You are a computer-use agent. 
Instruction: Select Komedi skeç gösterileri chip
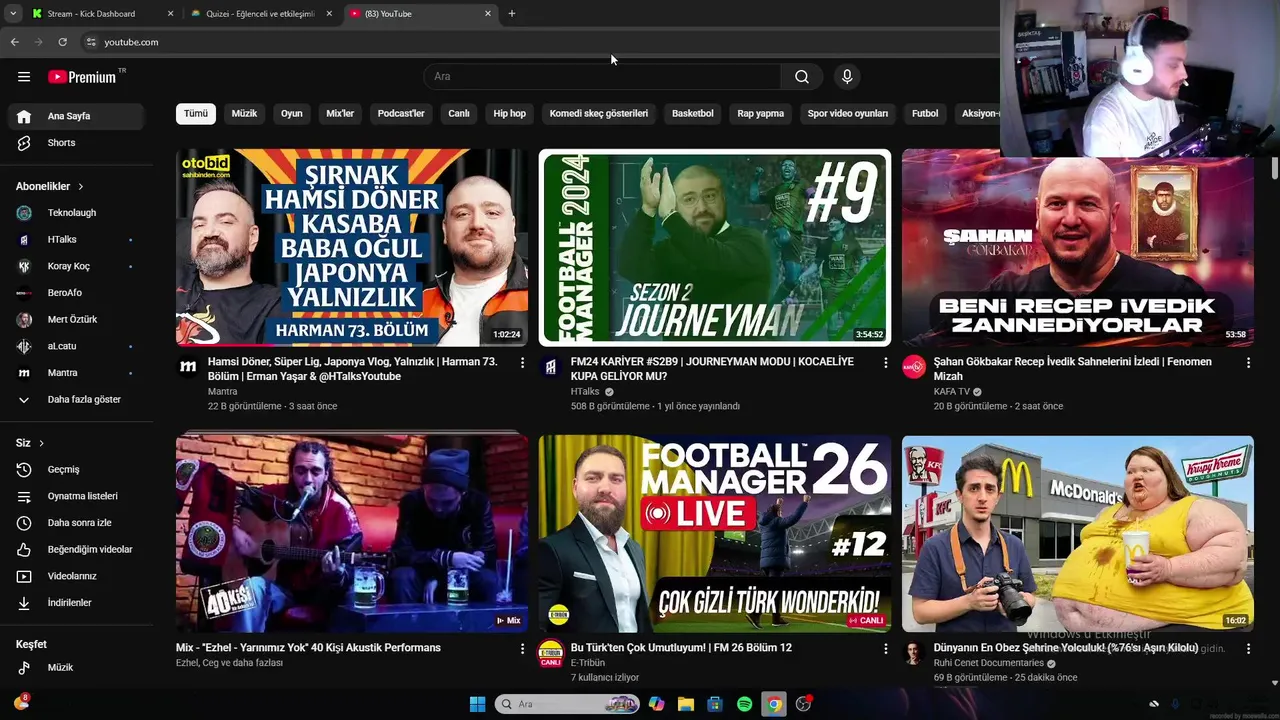coord(599,114)
